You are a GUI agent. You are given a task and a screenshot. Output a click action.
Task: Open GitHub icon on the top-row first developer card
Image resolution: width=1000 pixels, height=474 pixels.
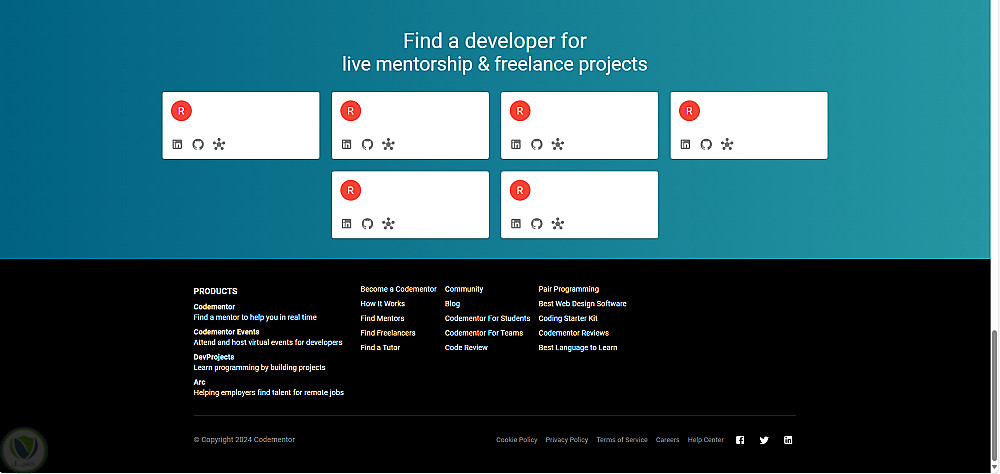point(198,144)
